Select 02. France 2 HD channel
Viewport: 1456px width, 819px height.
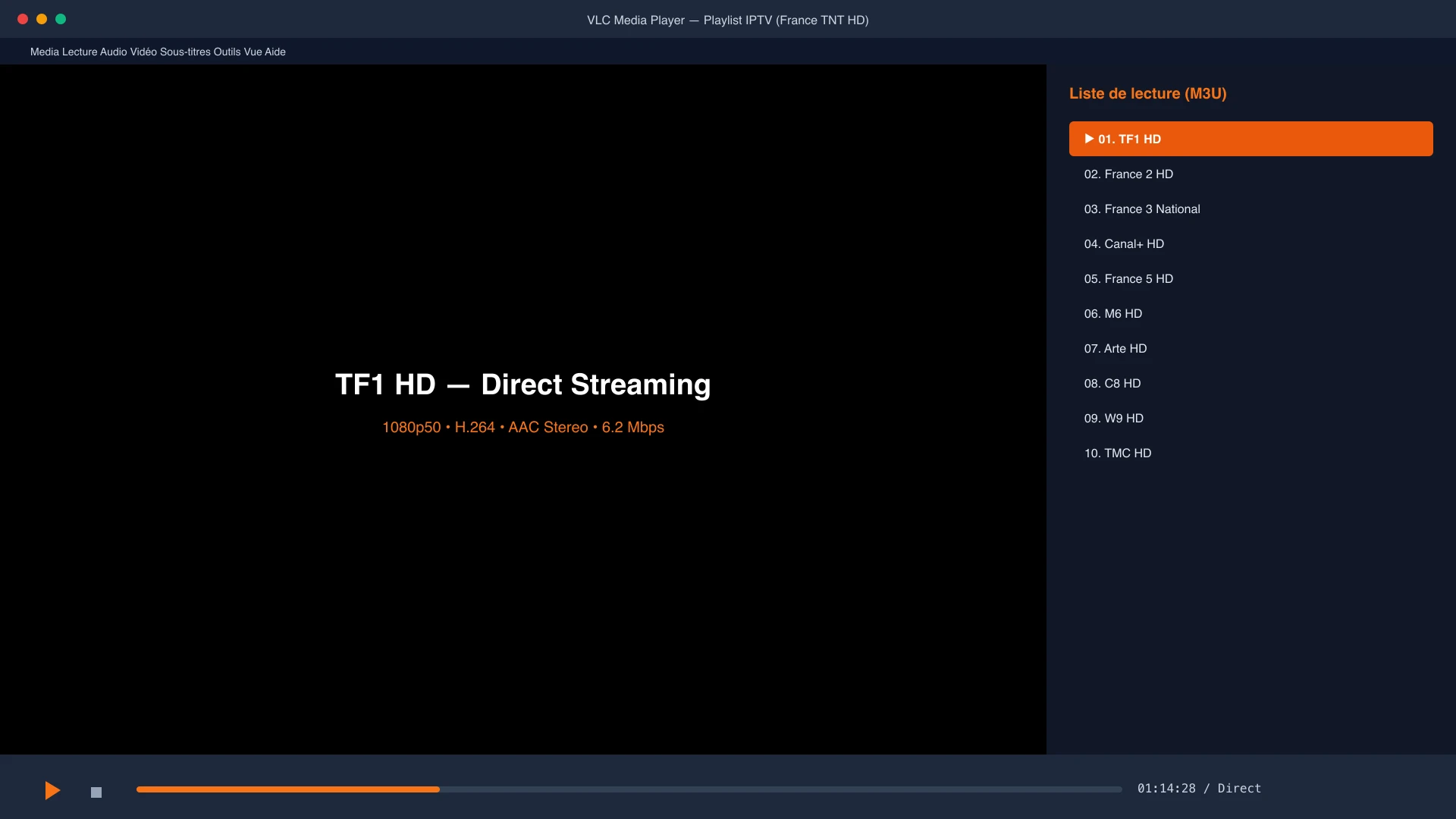[x=1250, y=174]
